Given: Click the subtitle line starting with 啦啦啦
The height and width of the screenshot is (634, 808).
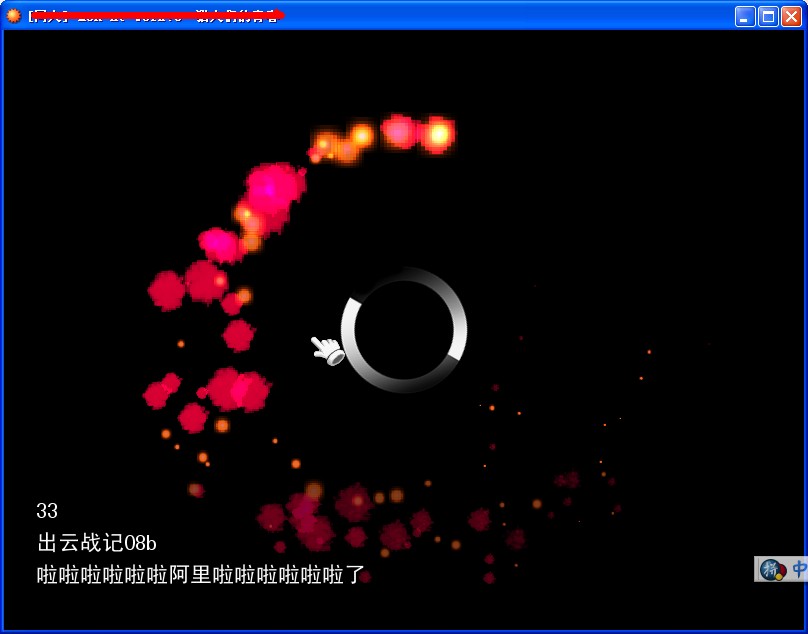Looking at the screenshot, I should [200, 575].
